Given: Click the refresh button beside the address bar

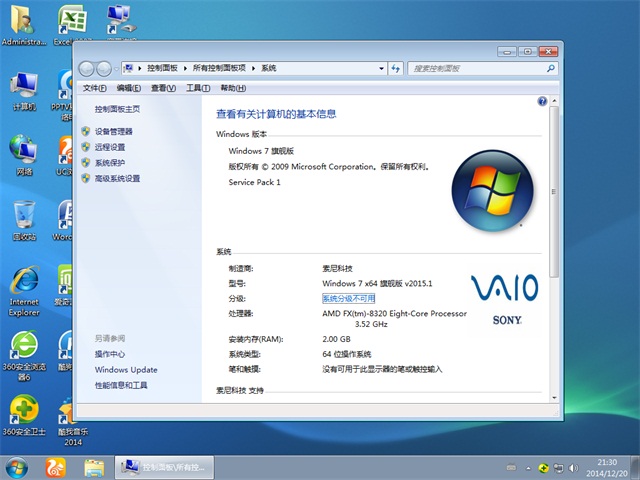Looking at the screenshot, I should (394, 68).
